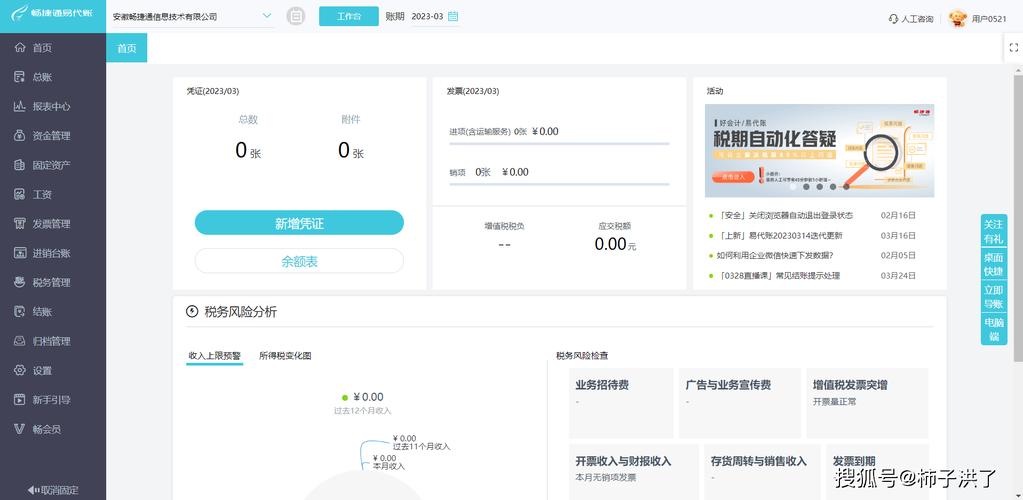
Task: Click the 发票管理 invoice icon
Action: pos(20,224)
